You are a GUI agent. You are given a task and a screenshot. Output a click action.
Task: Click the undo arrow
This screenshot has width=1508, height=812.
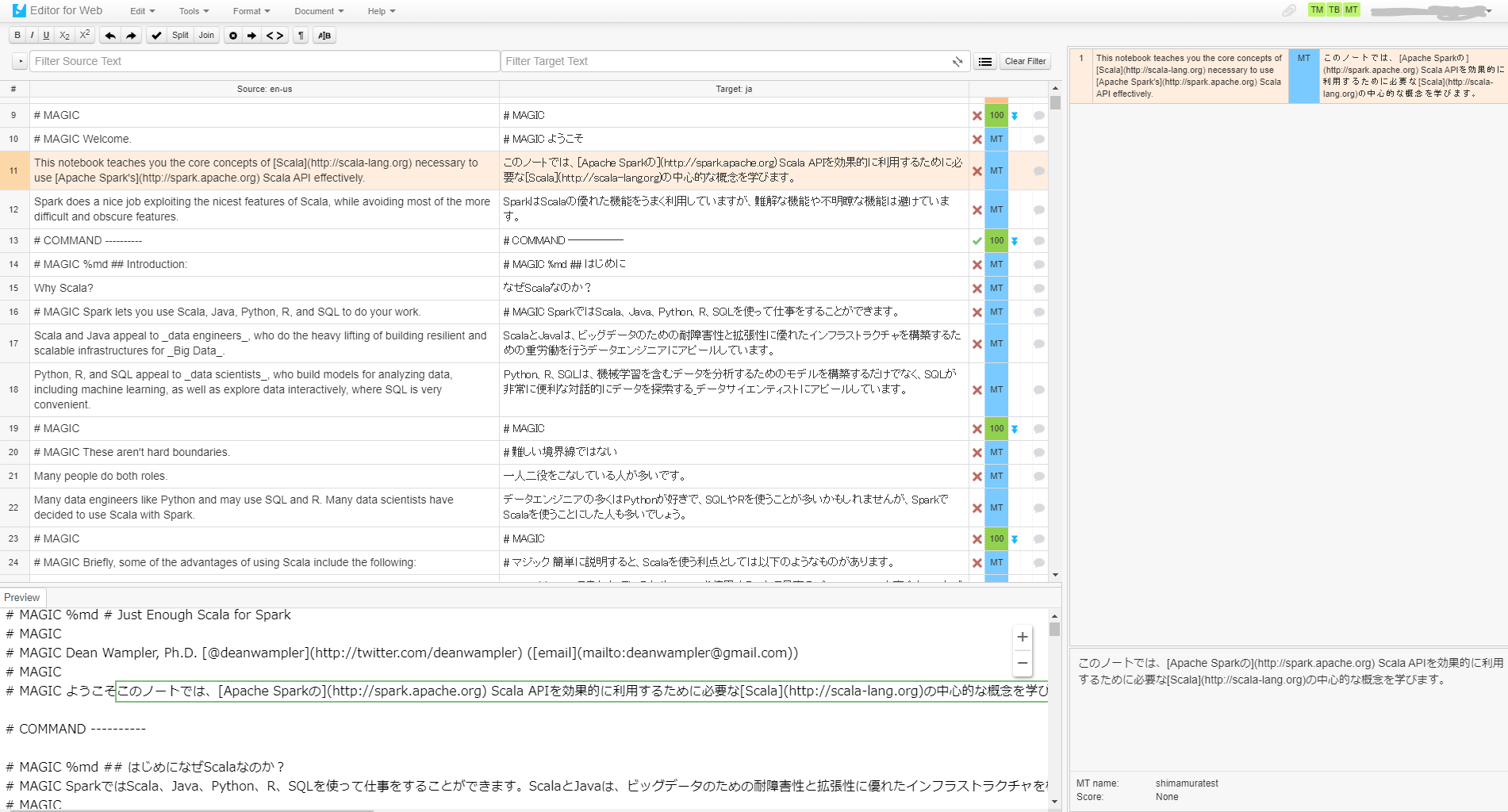click(110, 36)
